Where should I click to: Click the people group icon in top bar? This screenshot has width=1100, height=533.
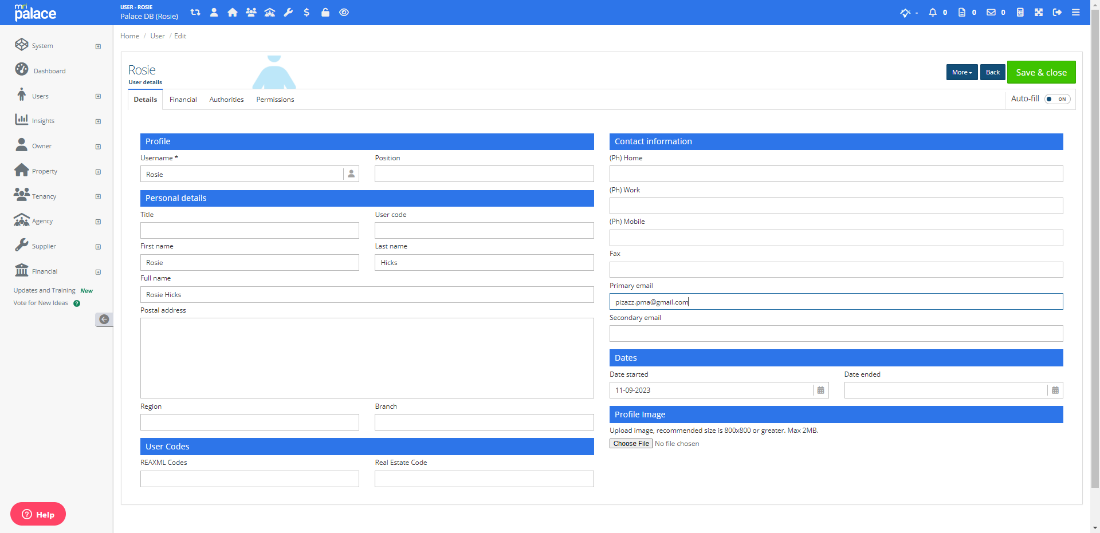(251, 13)
